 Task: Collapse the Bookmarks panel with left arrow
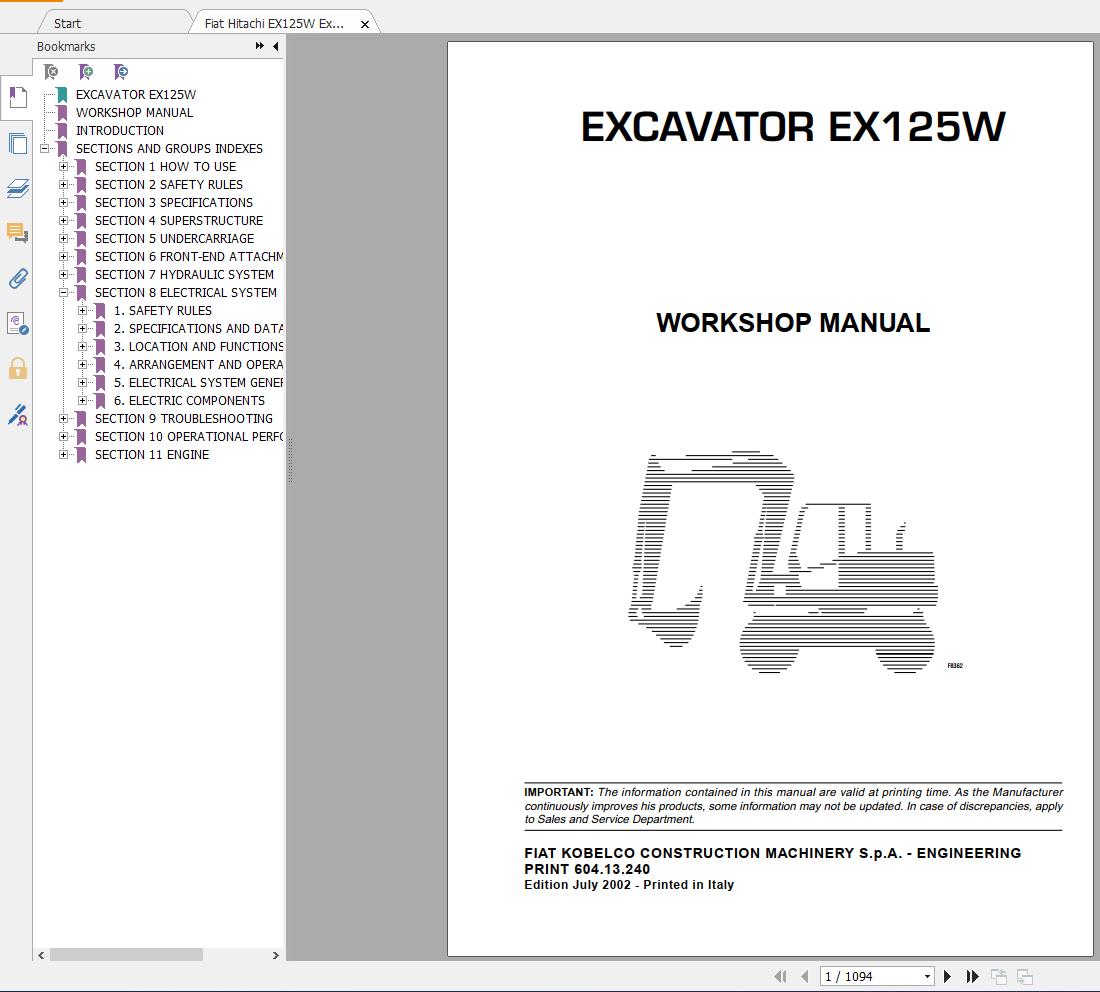(276, 46)
